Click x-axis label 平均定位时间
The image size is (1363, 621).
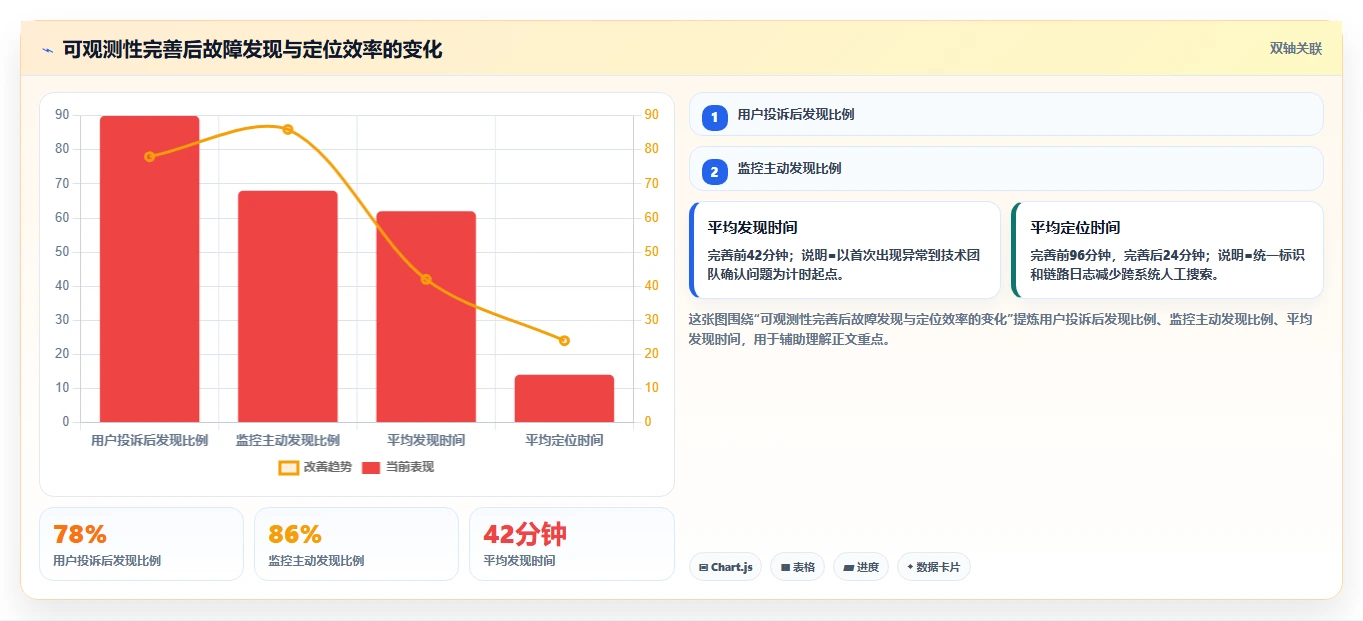point(564,440)
